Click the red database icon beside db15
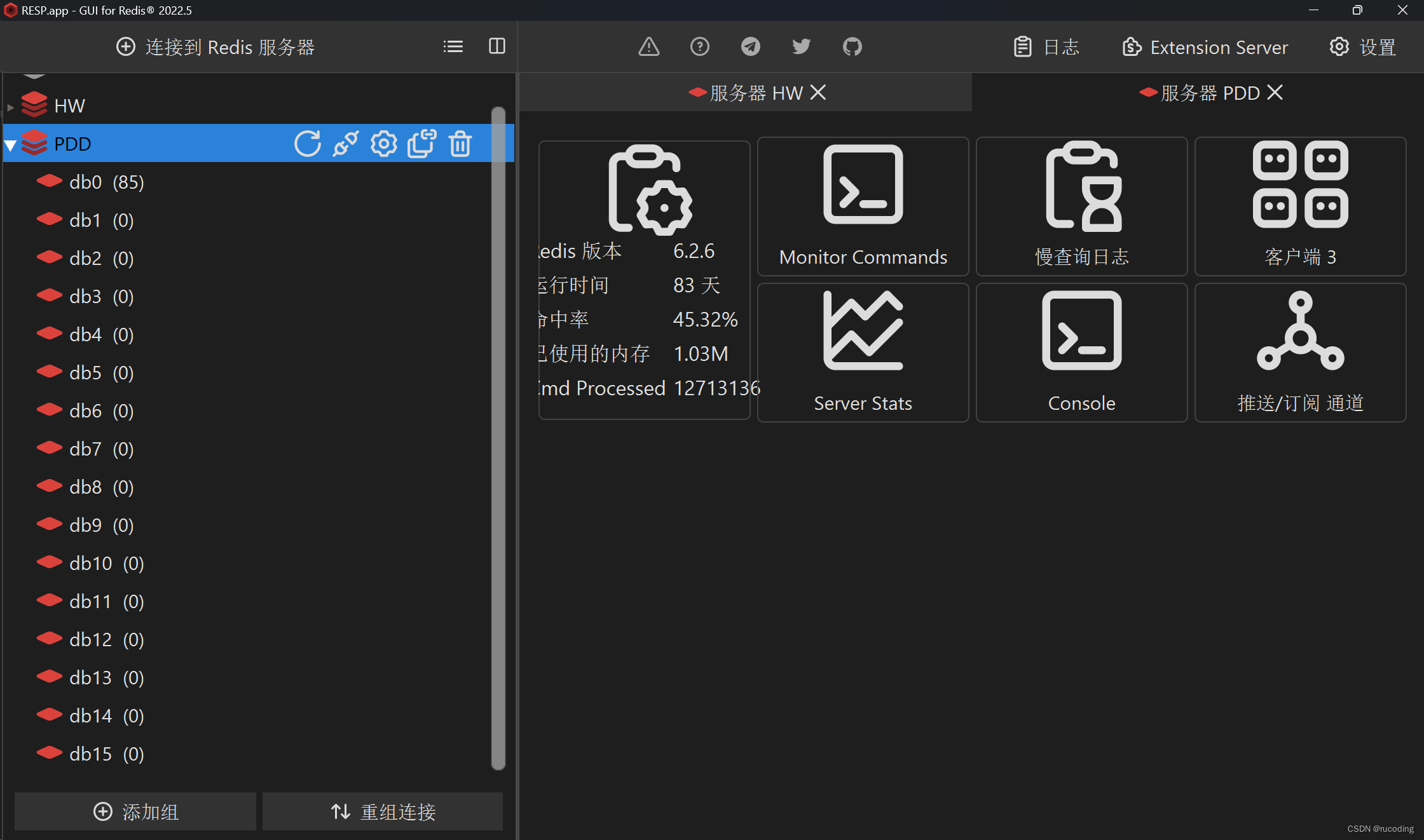The image size is (1424, 840). pos(50,754)
